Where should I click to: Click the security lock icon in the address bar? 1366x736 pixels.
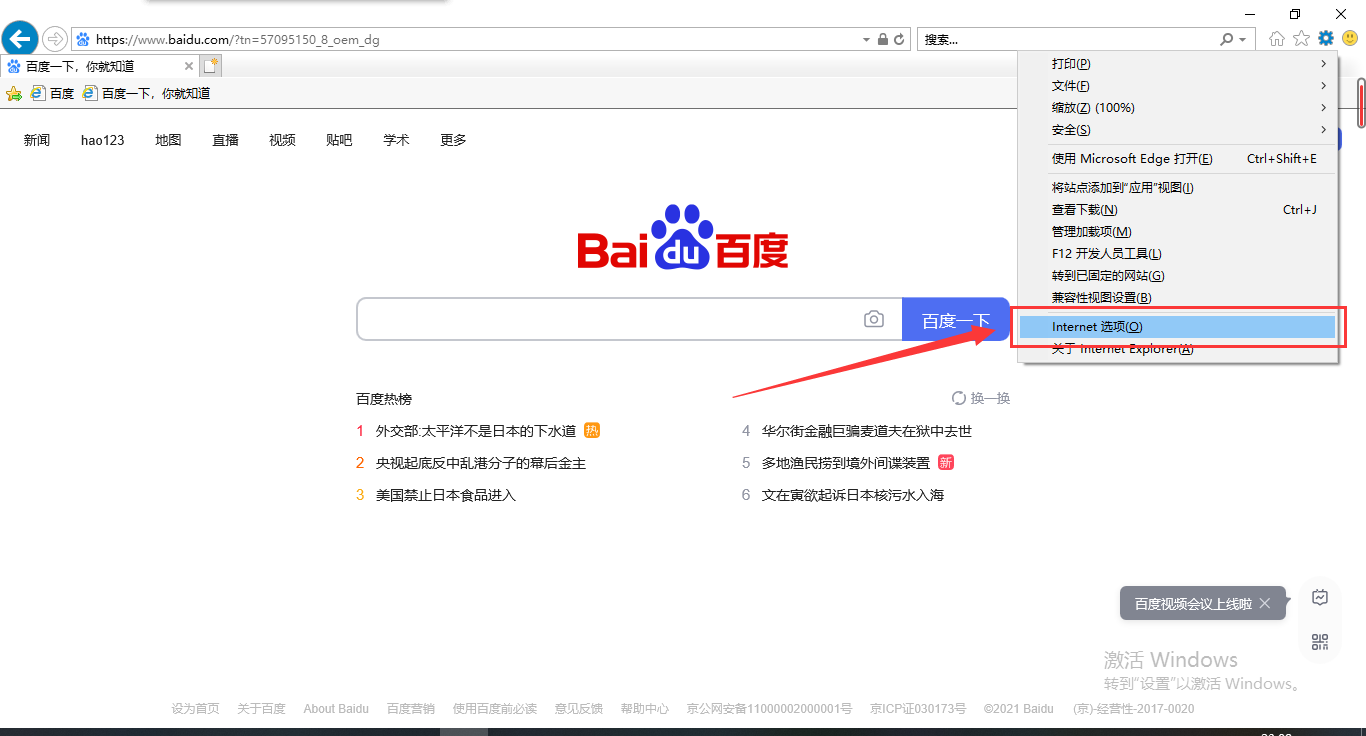point(882,38)
